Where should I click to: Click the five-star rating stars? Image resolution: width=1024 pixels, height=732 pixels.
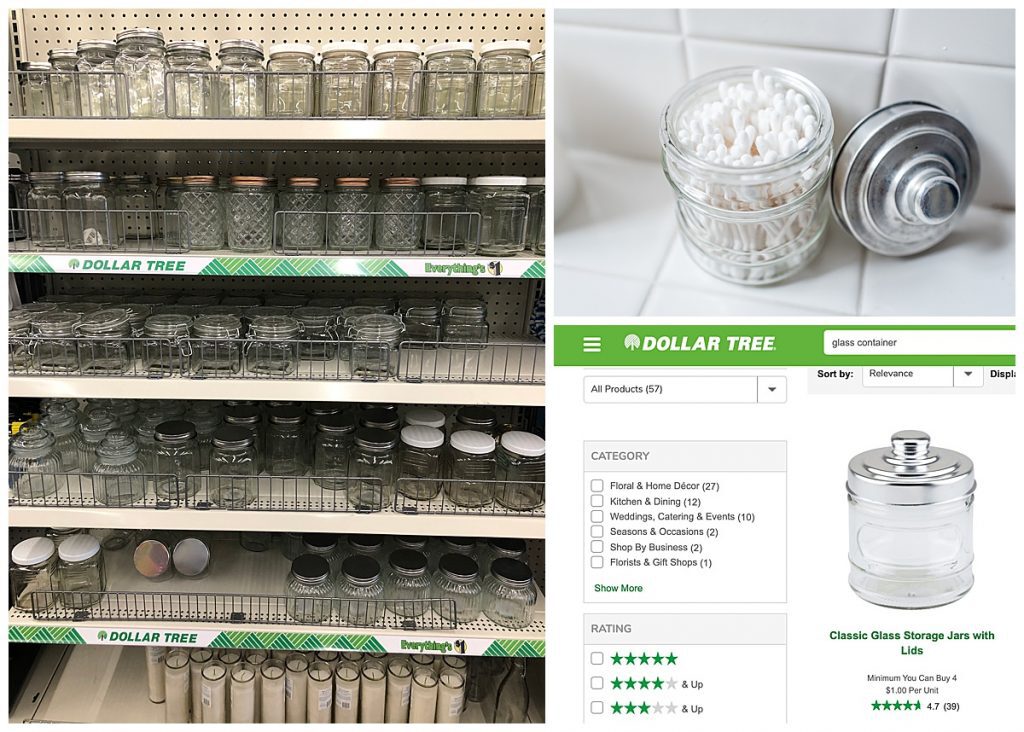coord(644,658)
